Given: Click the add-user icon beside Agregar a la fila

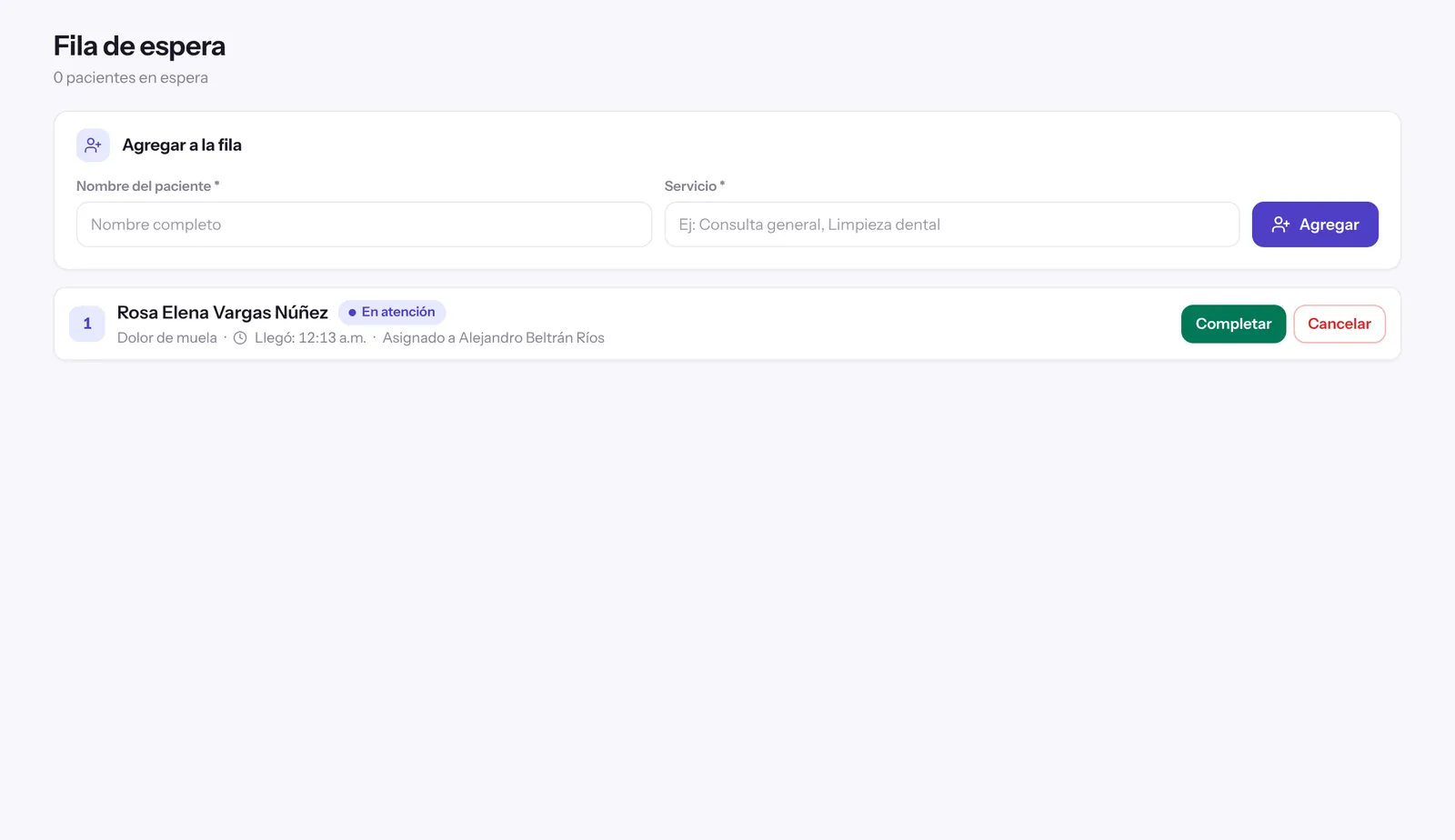Looking at the screenshot, I should coord(93,145).
